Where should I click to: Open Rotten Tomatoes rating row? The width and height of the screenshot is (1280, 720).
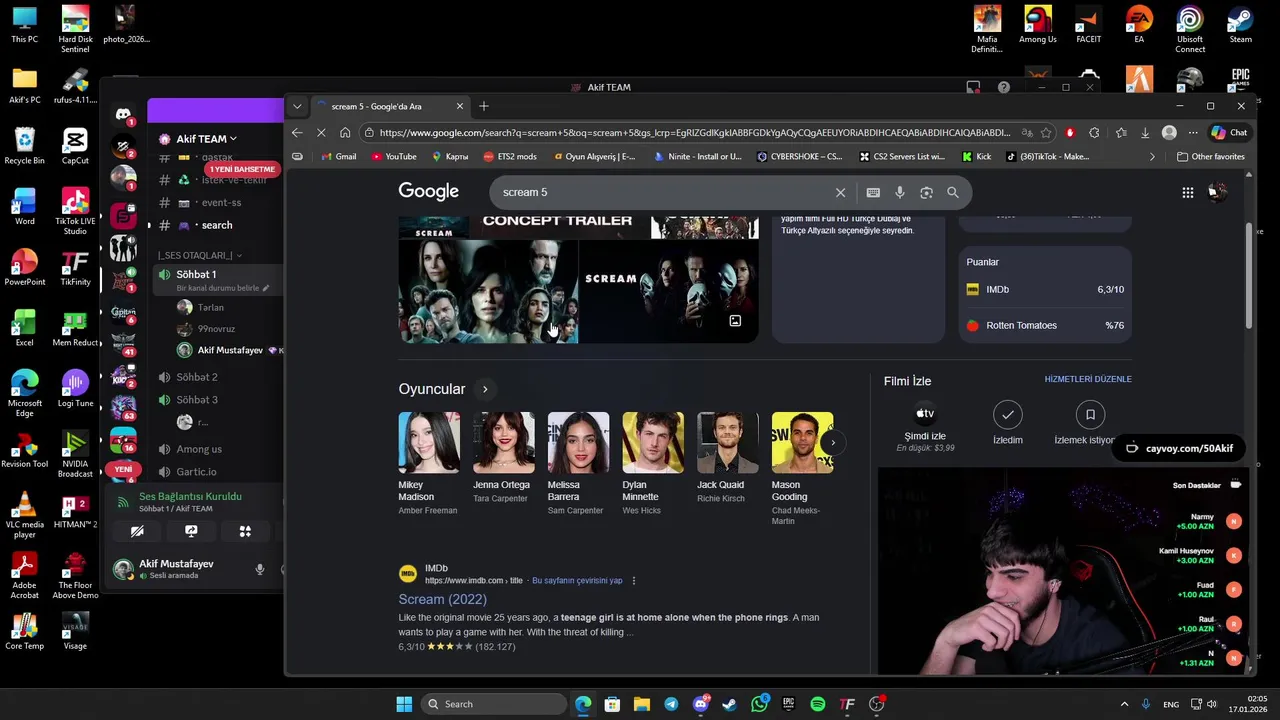point(1045,325)
